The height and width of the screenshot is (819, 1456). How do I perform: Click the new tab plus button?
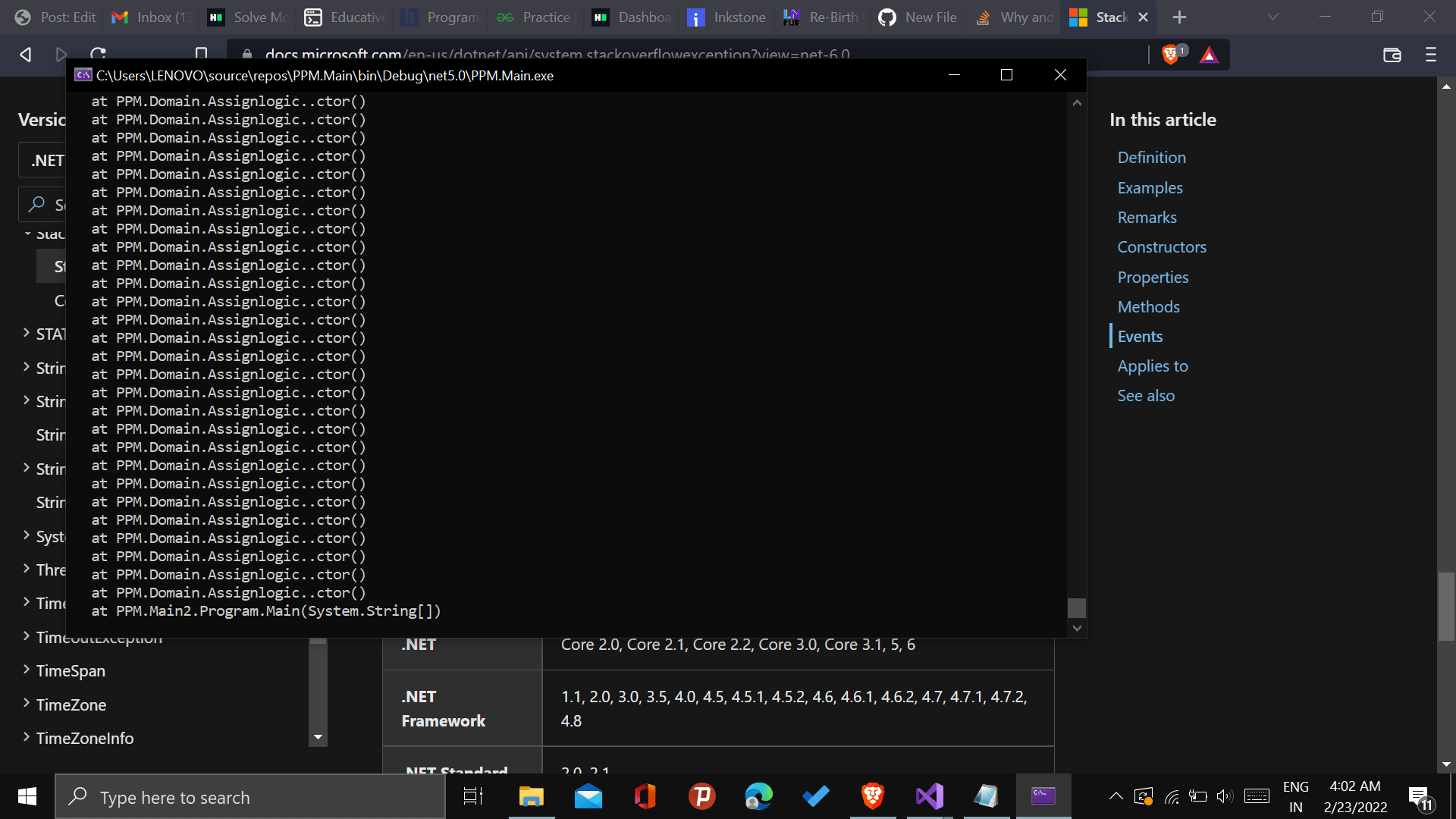(x=1179, y=17)
